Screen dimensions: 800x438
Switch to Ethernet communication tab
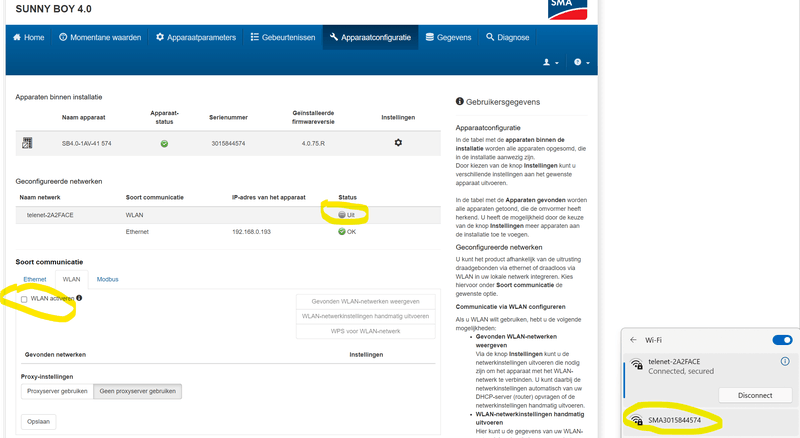35,279
